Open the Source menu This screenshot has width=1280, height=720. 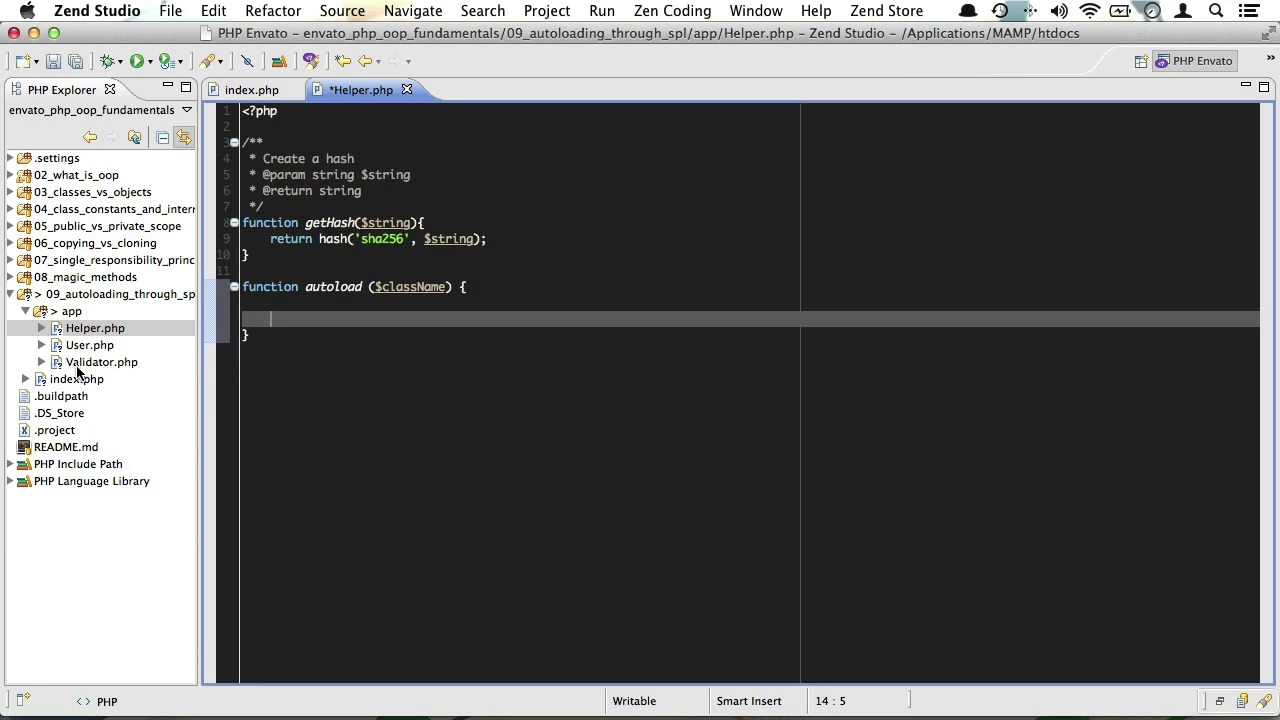[x=342, y=11]
